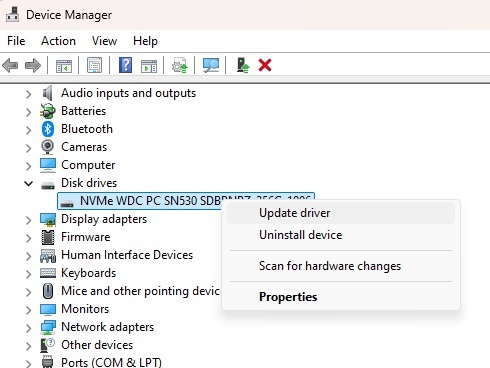This screenshot has width=490, height=368.
Task: Click the Display adapters icon
Action: (48, 219)
